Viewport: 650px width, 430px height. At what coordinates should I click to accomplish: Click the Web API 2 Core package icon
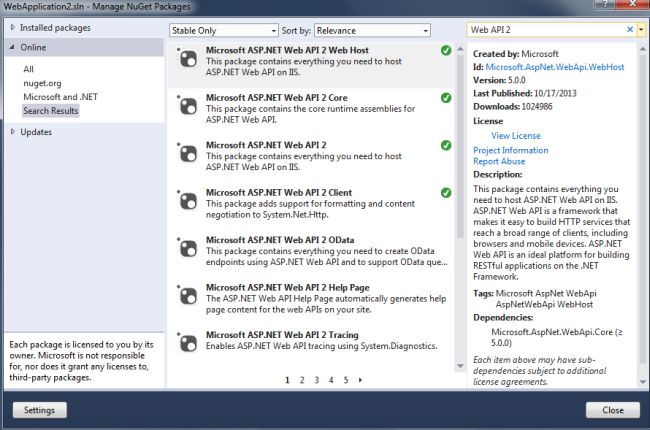tap(188, 107)
